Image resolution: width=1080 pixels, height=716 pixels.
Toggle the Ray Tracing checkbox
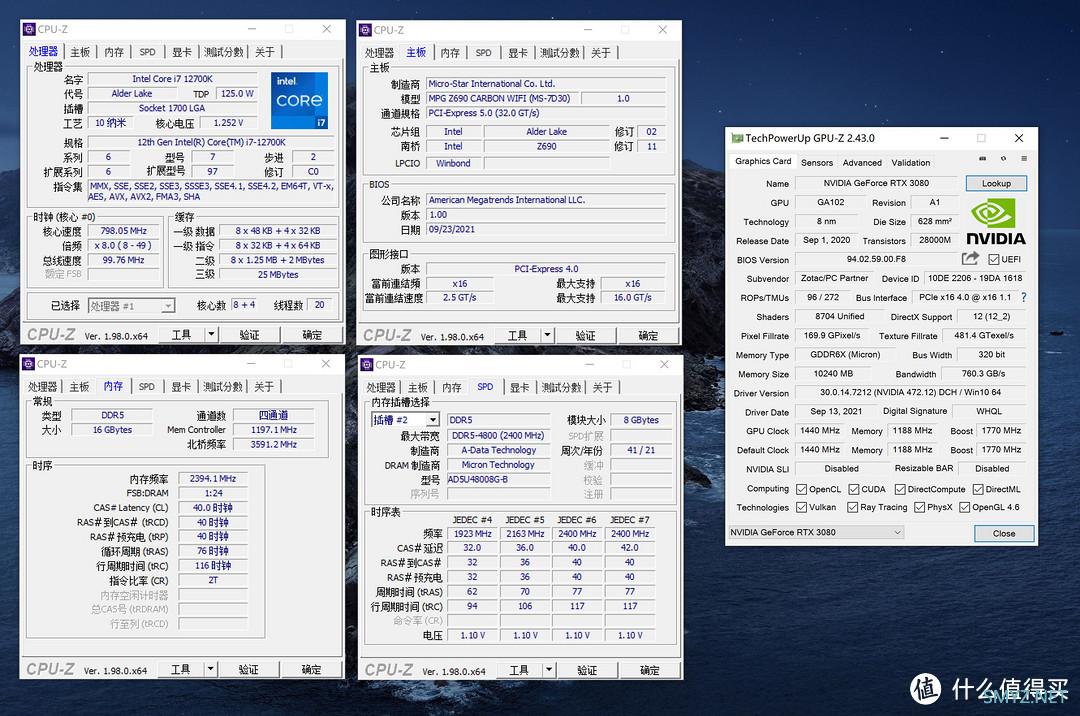click(x=852, y=507)
